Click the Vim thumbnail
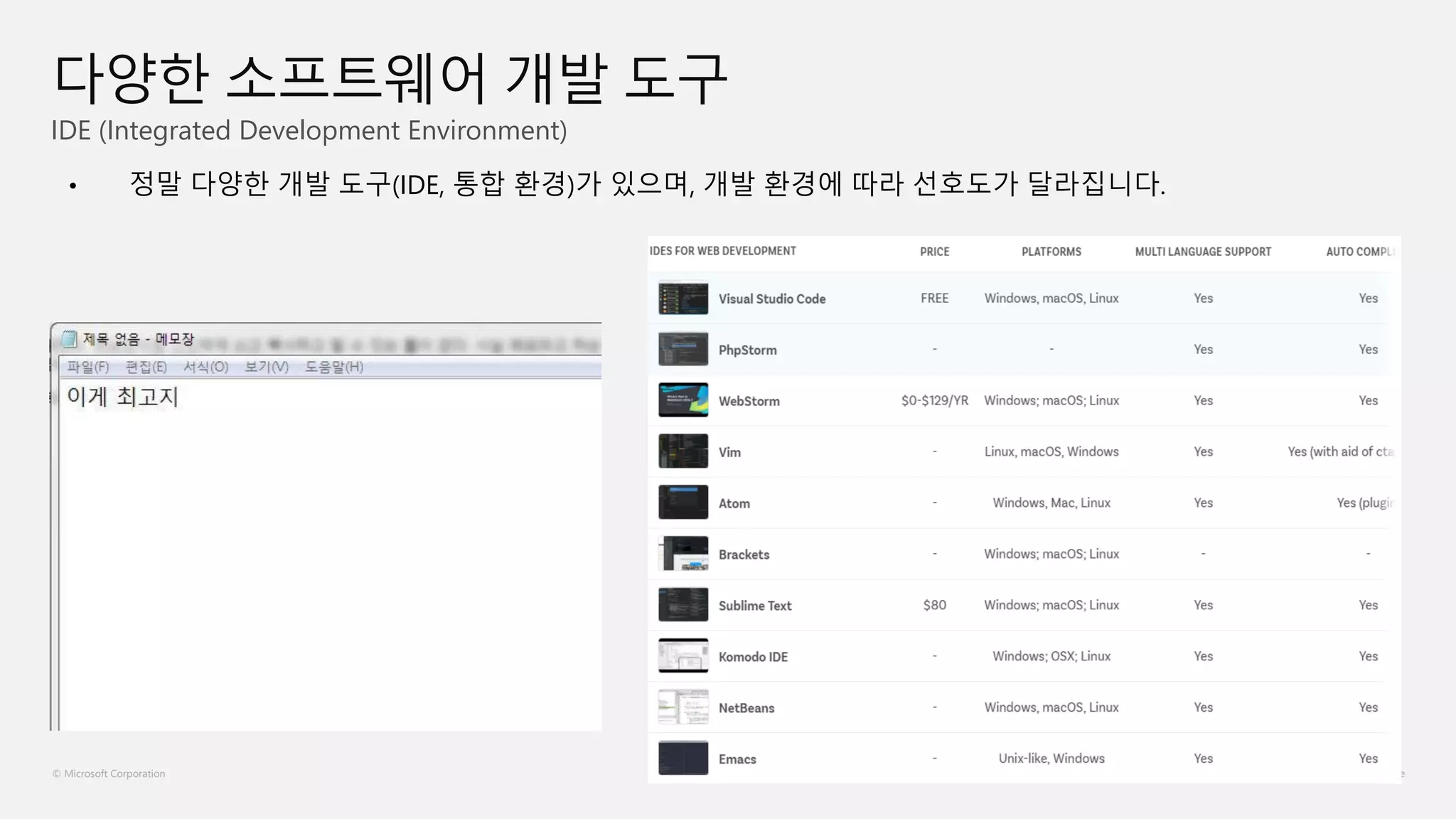 (683, 451)
